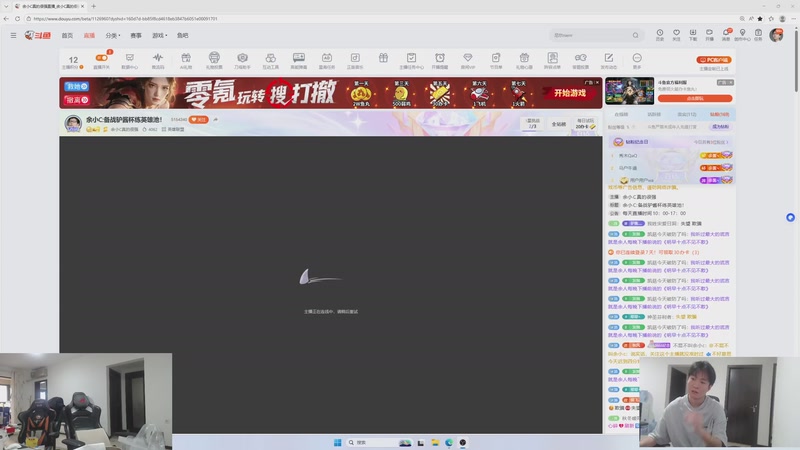Open 赛事 in top navigation

click(136, 36)
